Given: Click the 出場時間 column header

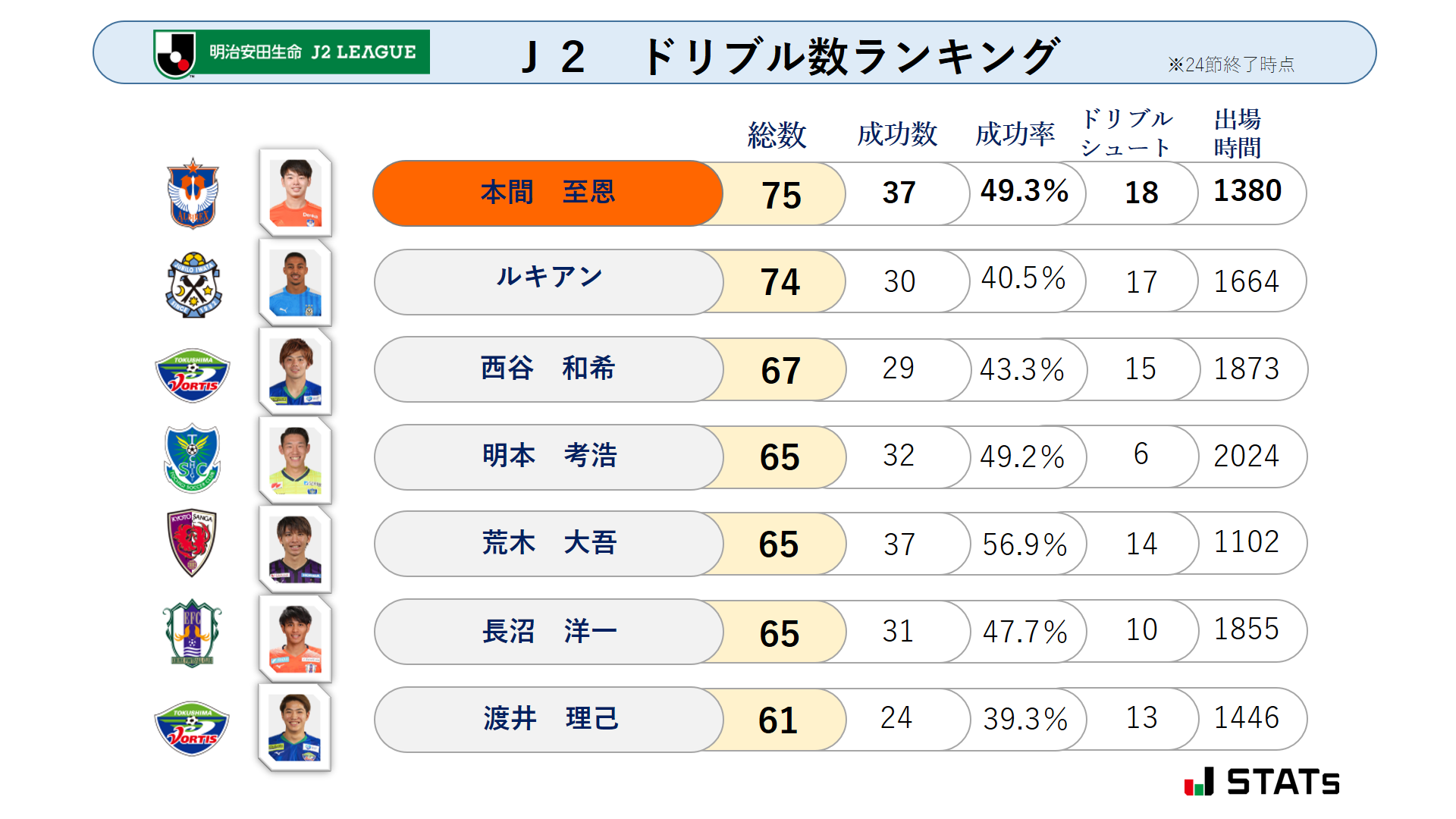Looking at the screenshot, I should (1238, 133).
